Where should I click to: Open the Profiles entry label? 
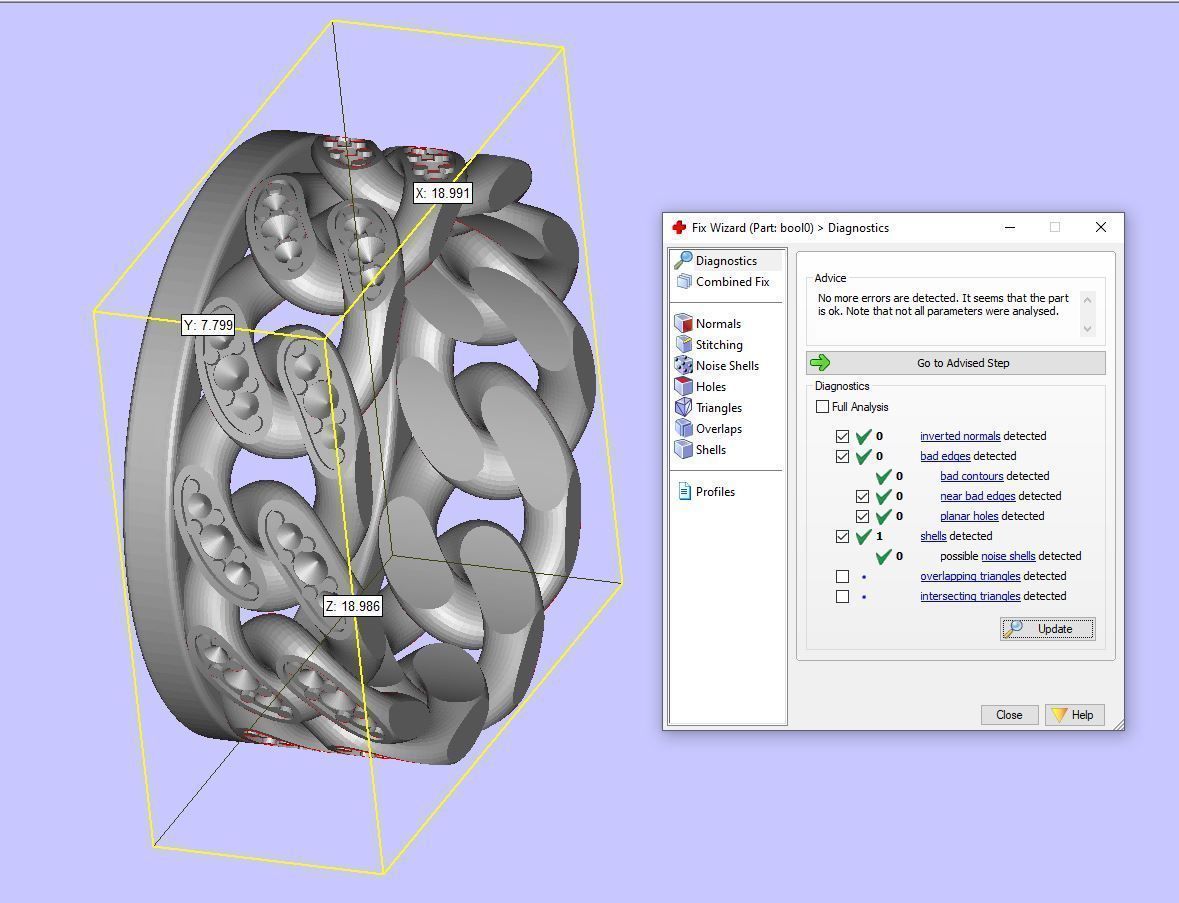(x=715, y=492)
